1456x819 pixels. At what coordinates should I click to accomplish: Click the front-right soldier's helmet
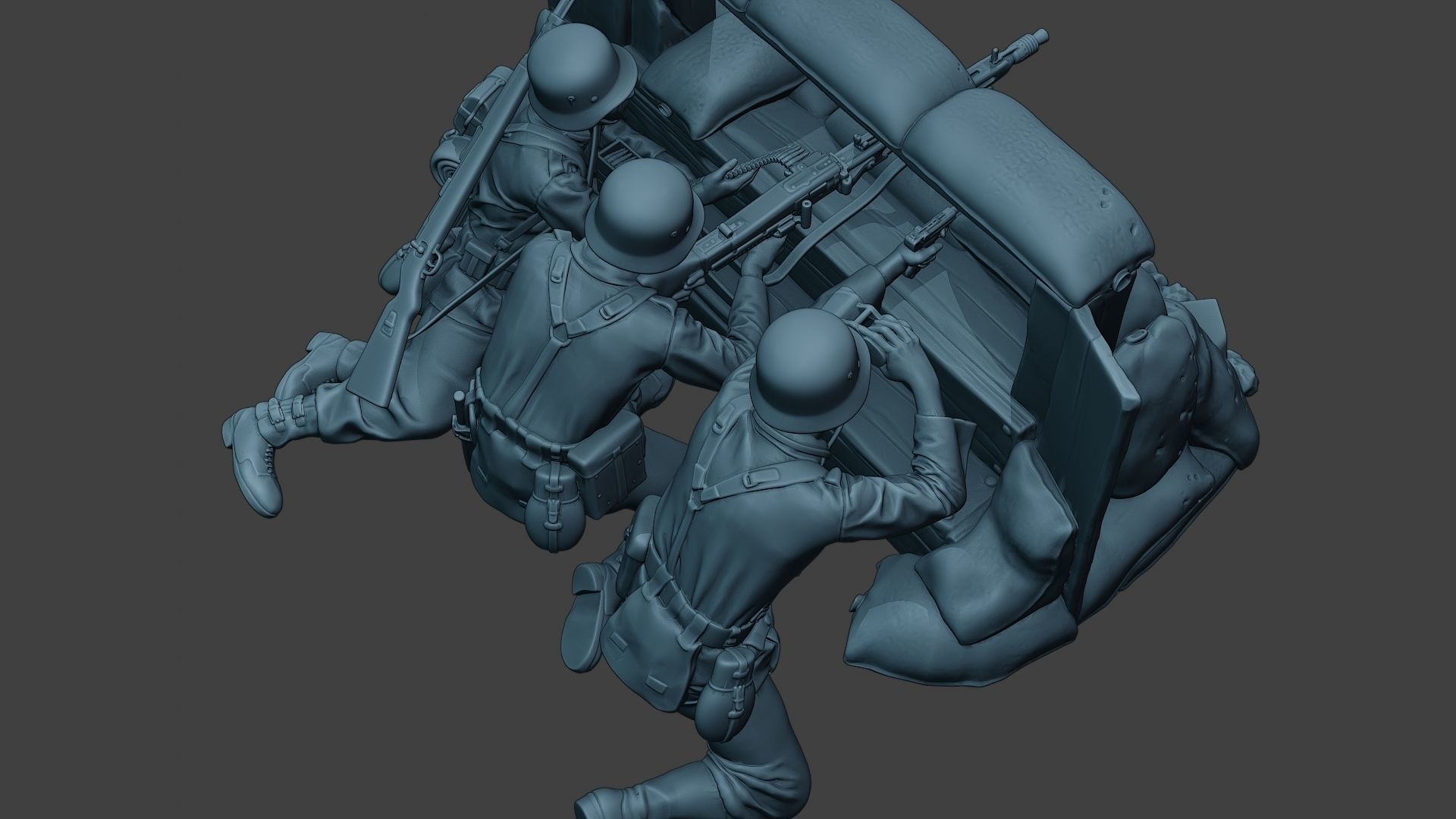(811, 372)
